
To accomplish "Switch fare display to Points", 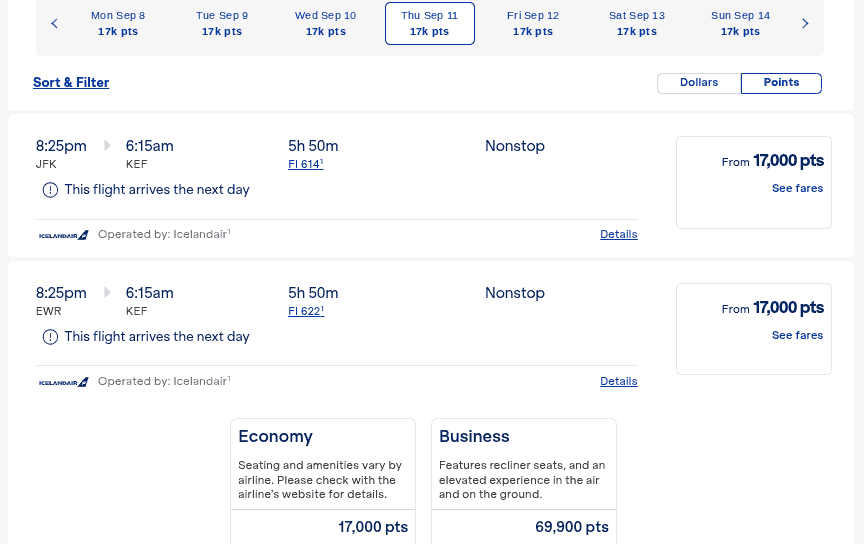I will coord(781,83).
